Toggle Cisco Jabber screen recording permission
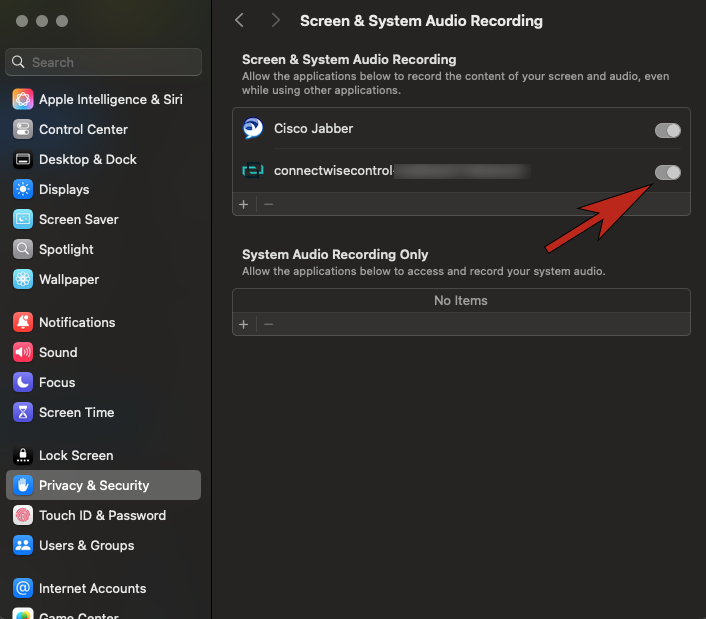The width and height of the screenshot is (706, 619). point(667,130)
